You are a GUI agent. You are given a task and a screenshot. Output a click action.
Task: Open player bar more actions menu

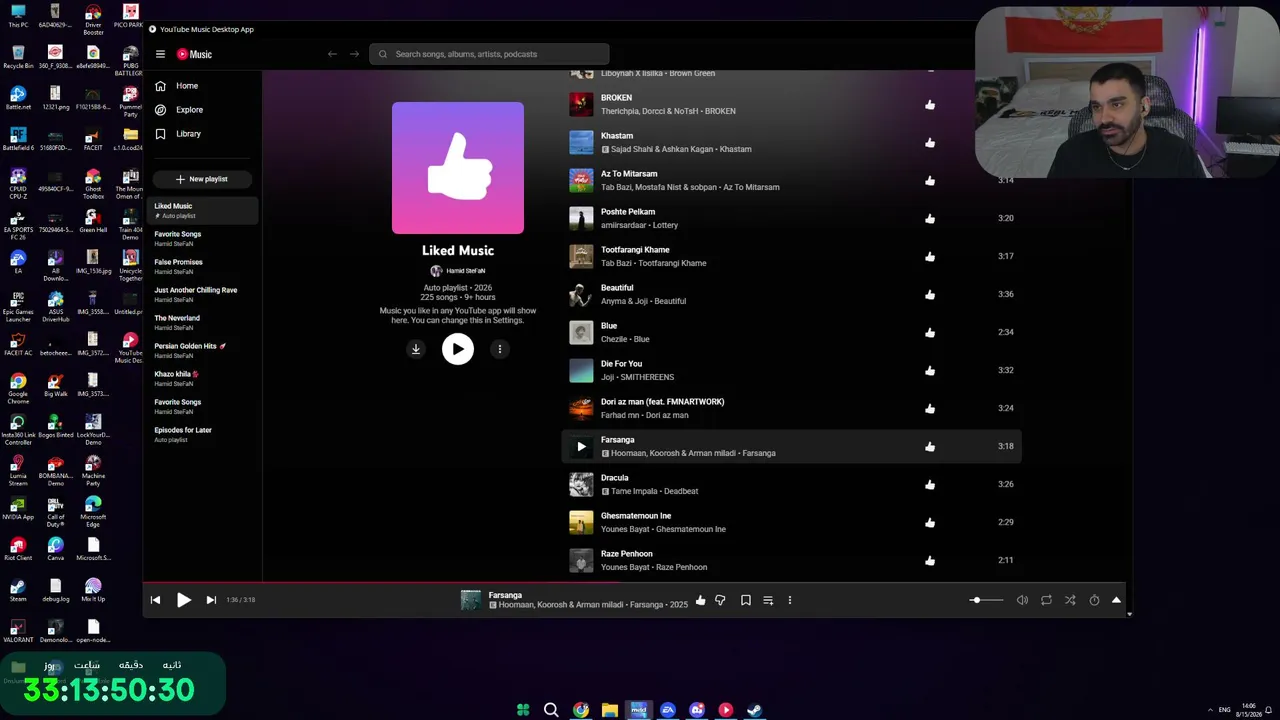(x=790, y=600)
